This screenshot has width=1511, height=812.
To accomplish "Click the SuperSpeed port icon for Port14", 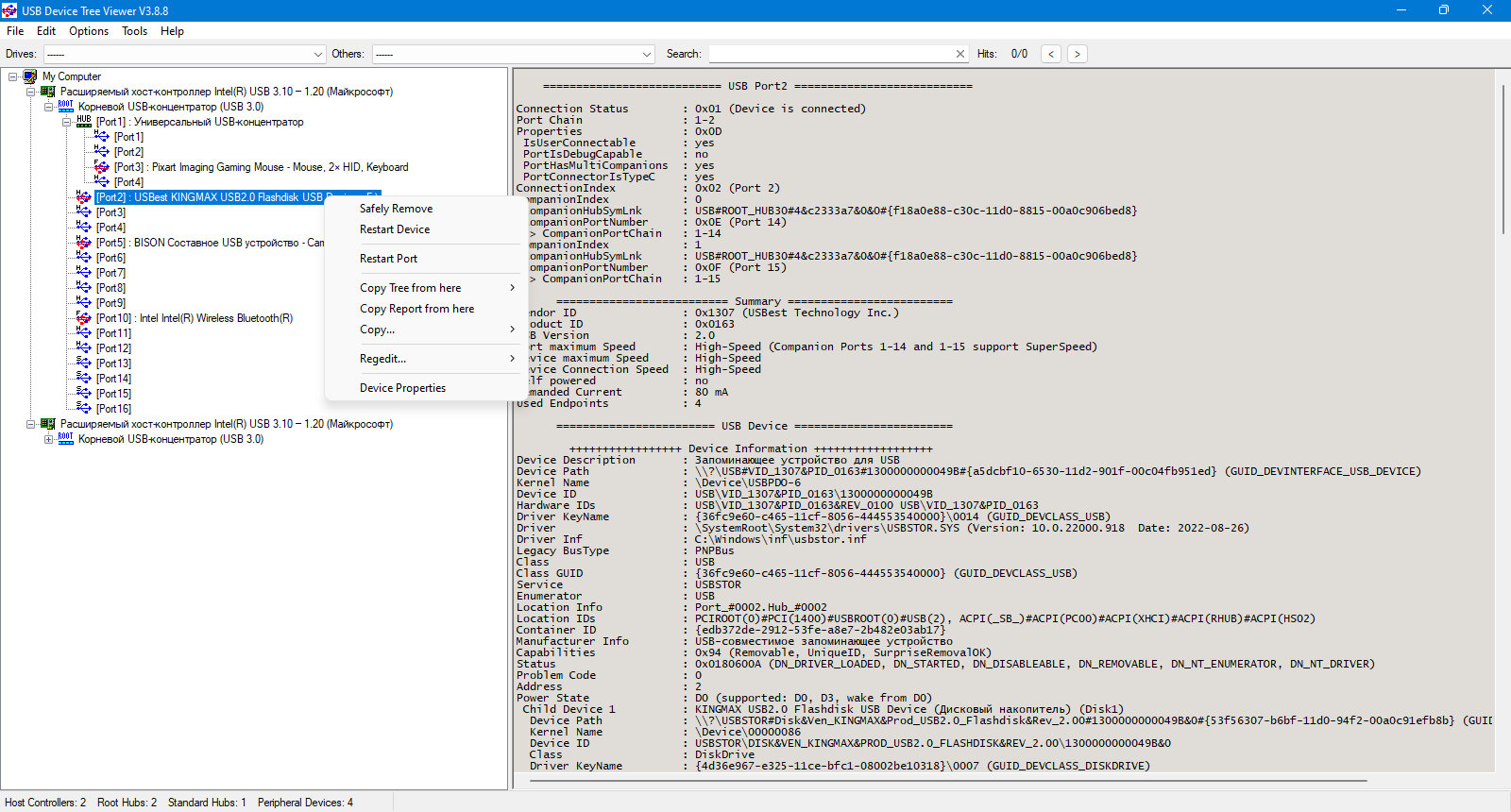I will pos(84,379).
